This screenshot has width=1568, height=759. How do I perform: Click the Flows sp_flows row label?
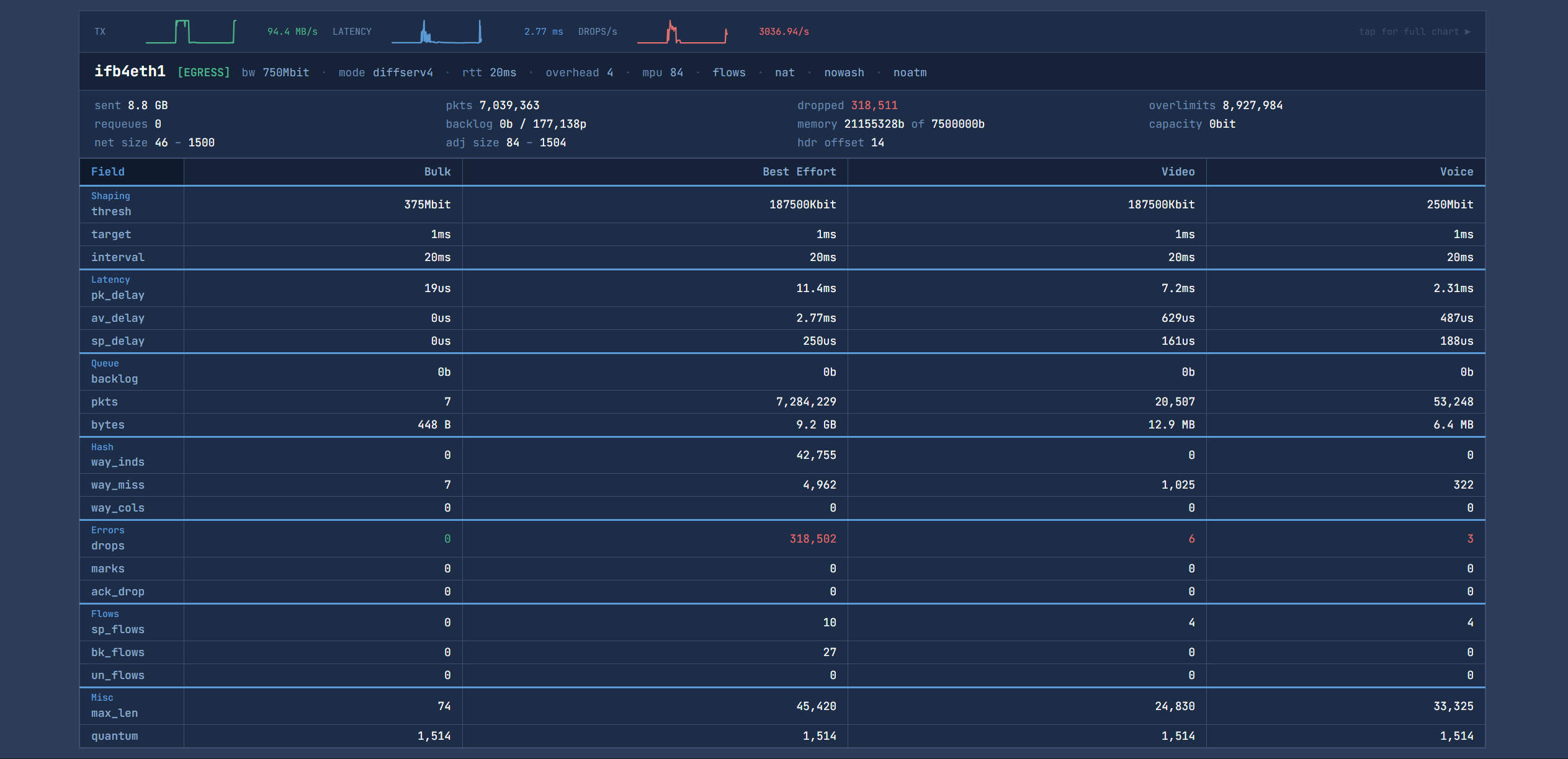[x=117, y=629]
